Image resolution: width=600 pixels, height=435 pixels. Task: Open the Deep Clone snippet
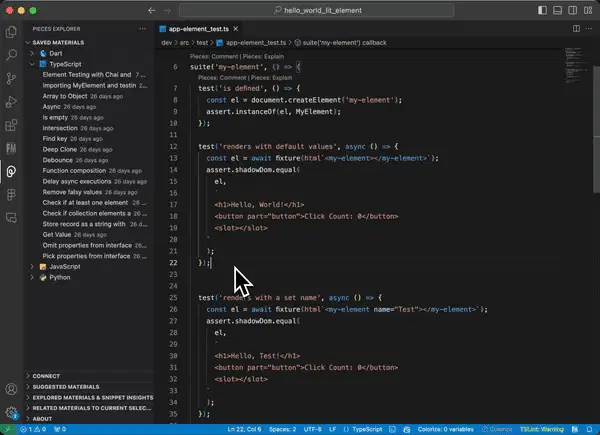click(60, 149)
